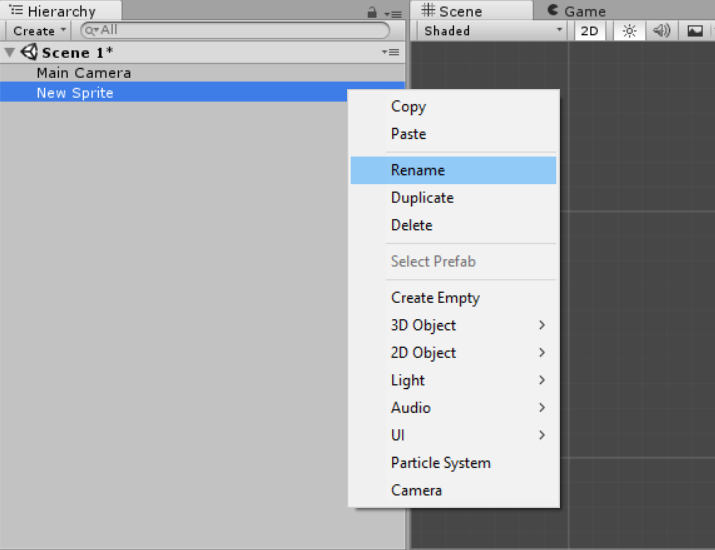
Task: Expand the Audio submenu
Action: [453, 407]
